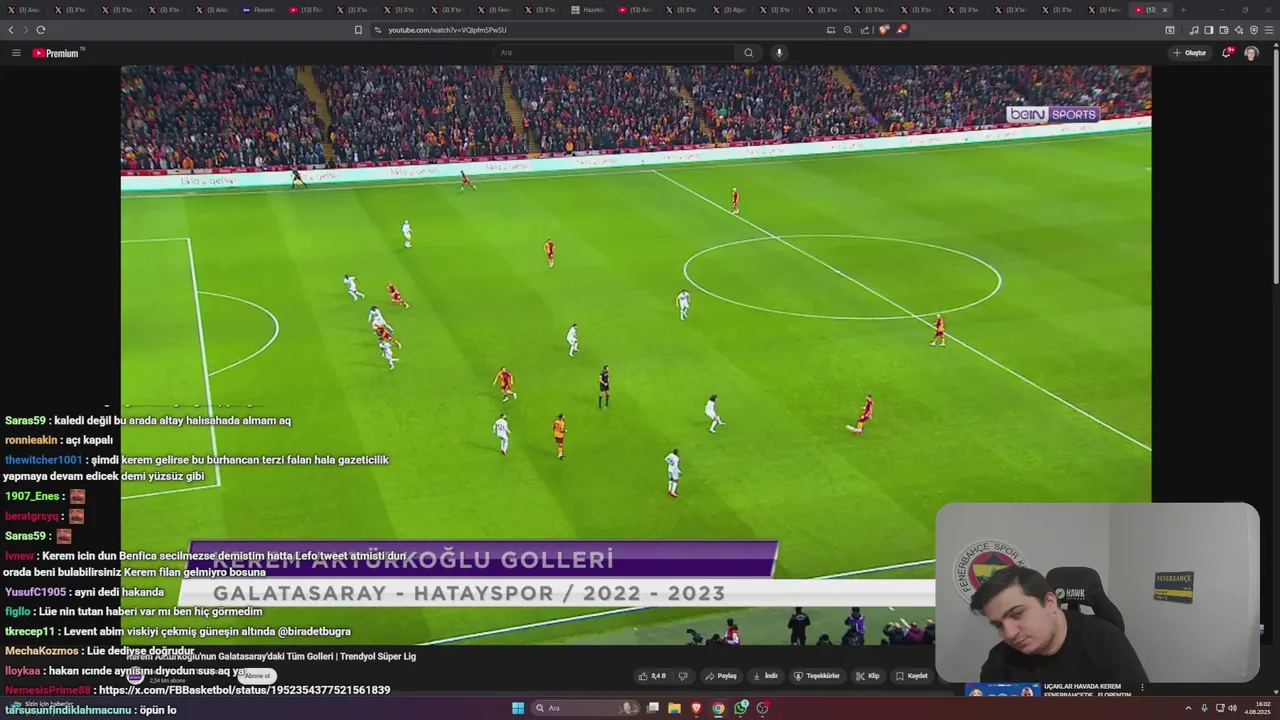Click the beIN SPORTS logo in video

[1052, 114]
